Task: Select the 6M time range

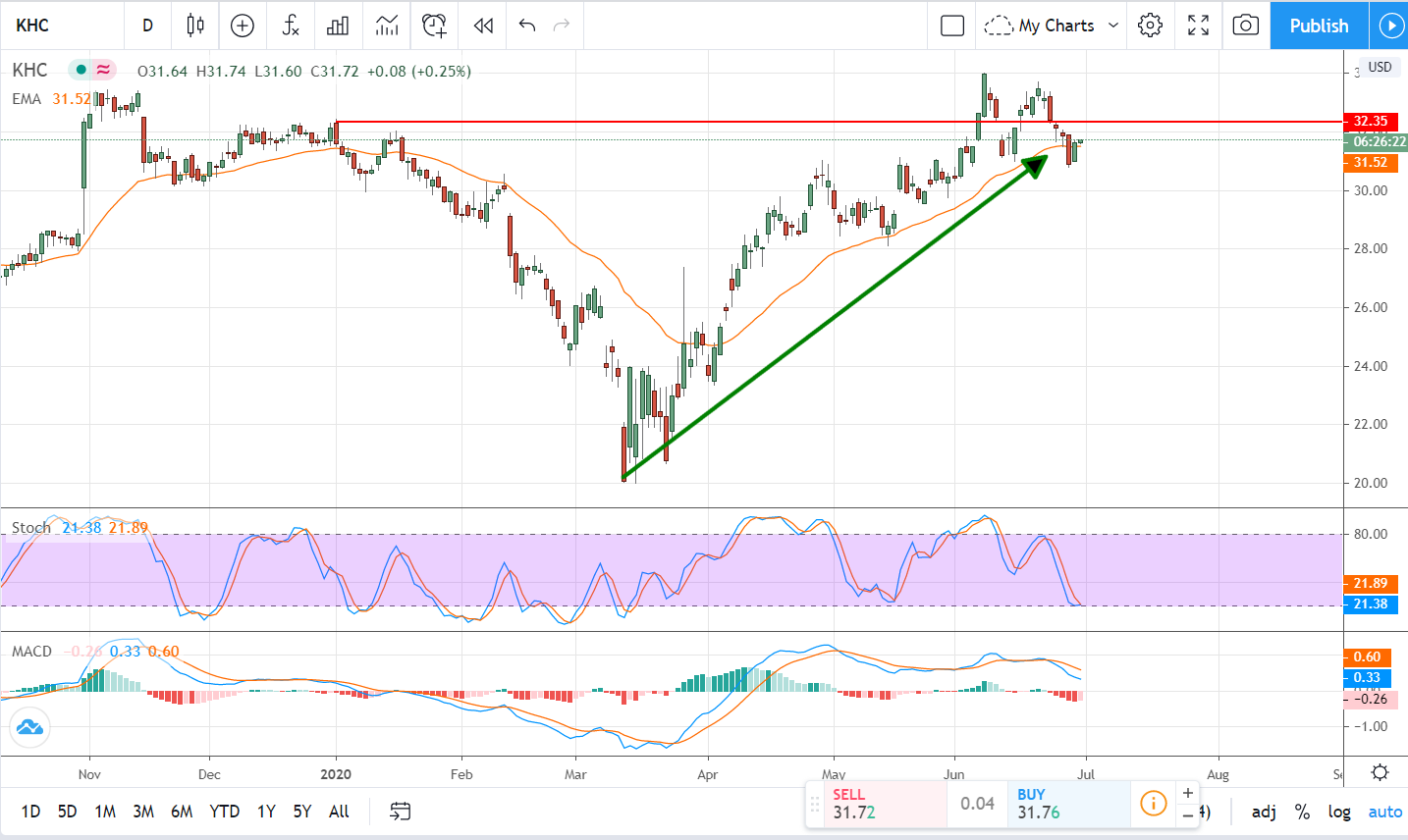Action: (x=182, y=812)
